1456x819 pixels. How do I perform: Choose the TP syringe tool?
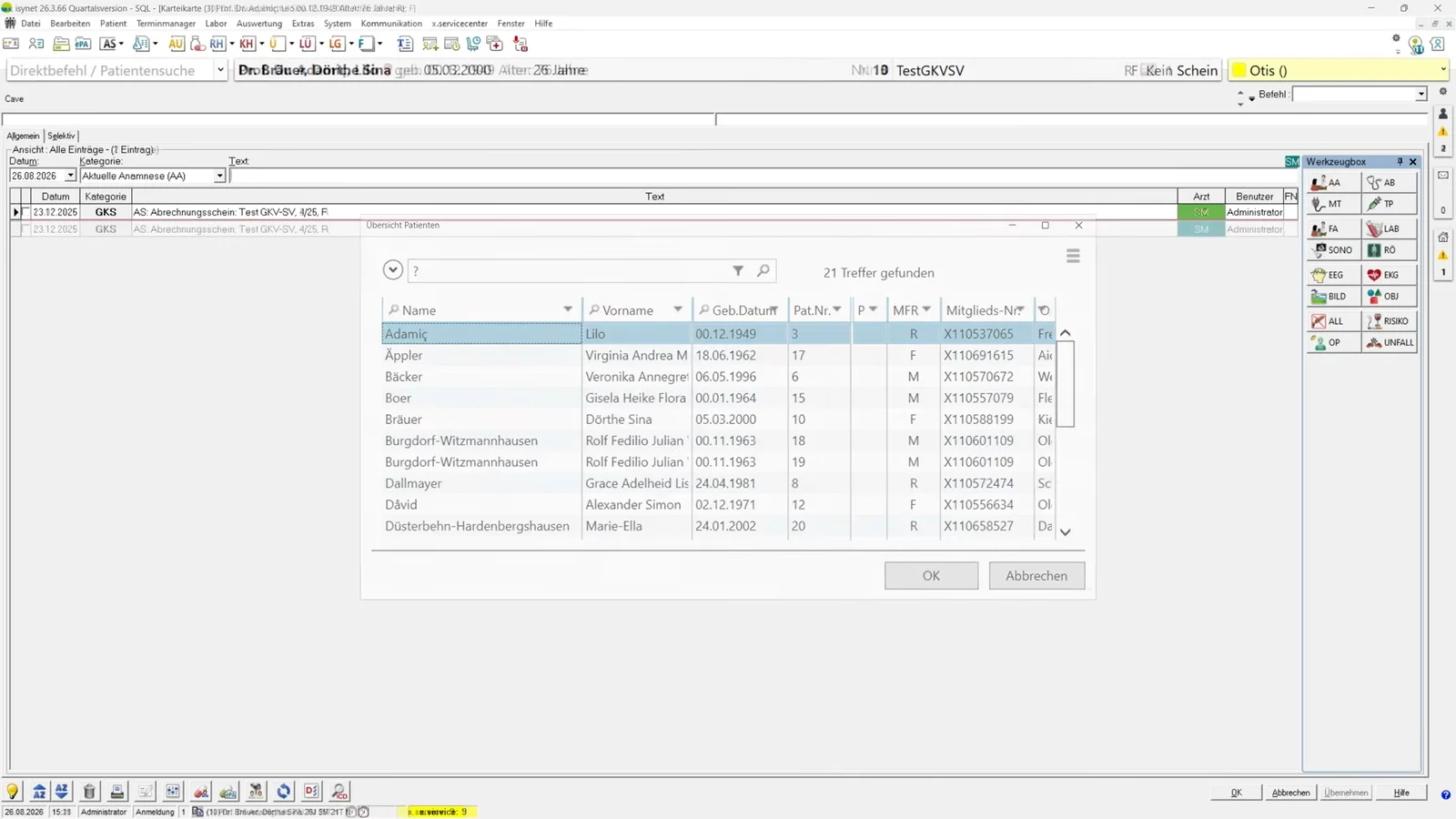click(x=1389, y=204)
